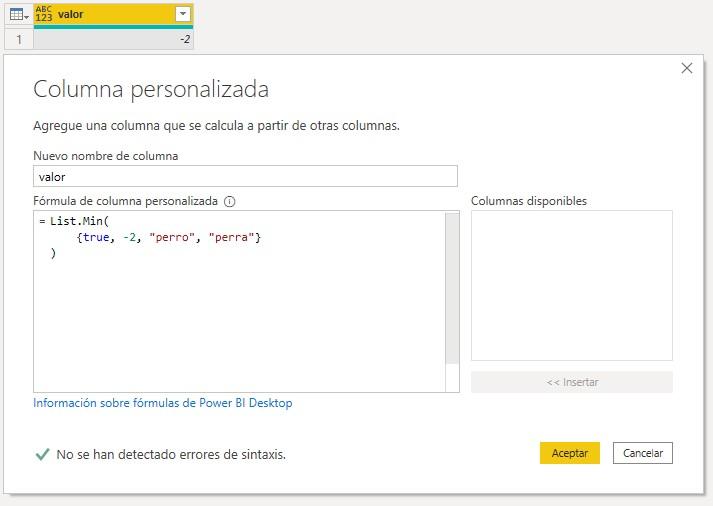Click the green syntax check mark icon

point(42,454)
